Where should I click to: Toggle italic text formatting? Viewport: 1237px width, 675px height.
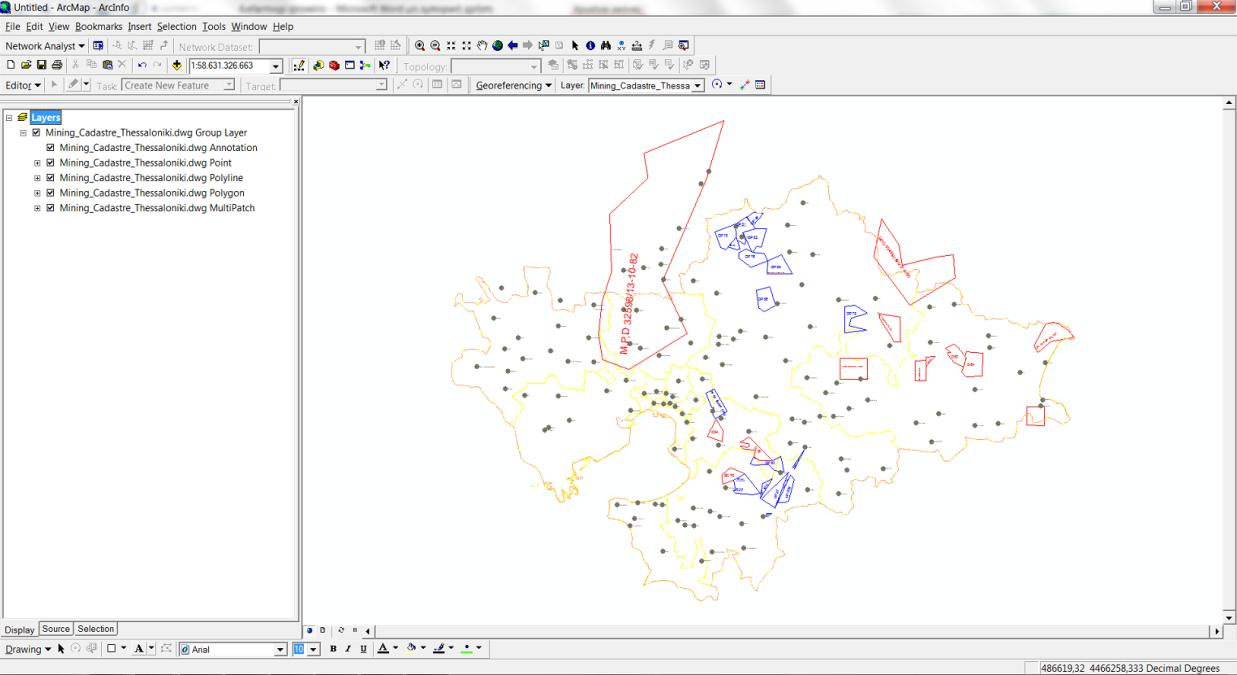348,649
